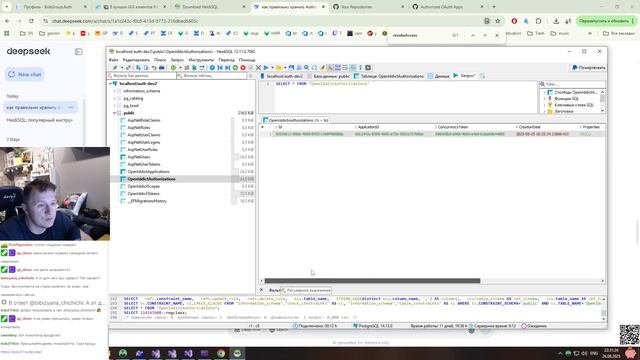The image size is (640, 360).
Task: Expand Ключевые слова SQL in the helper panel
Action: tap(544, 105)
